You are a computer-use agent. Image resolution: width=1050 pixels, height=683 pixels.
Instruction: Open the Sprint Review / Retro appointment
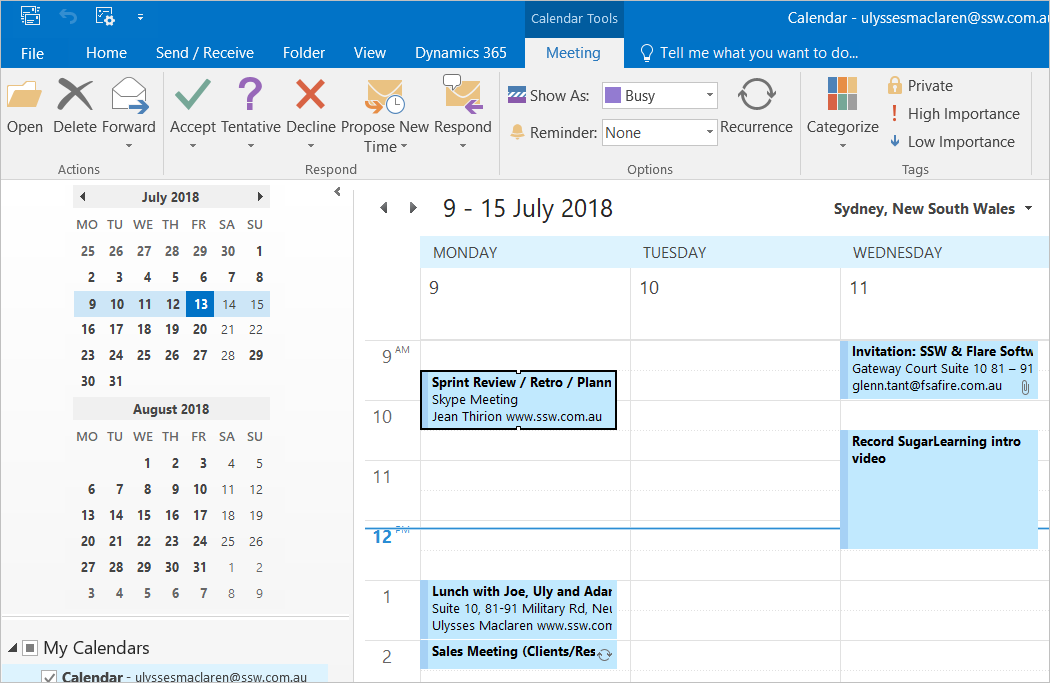click(518, 400)
